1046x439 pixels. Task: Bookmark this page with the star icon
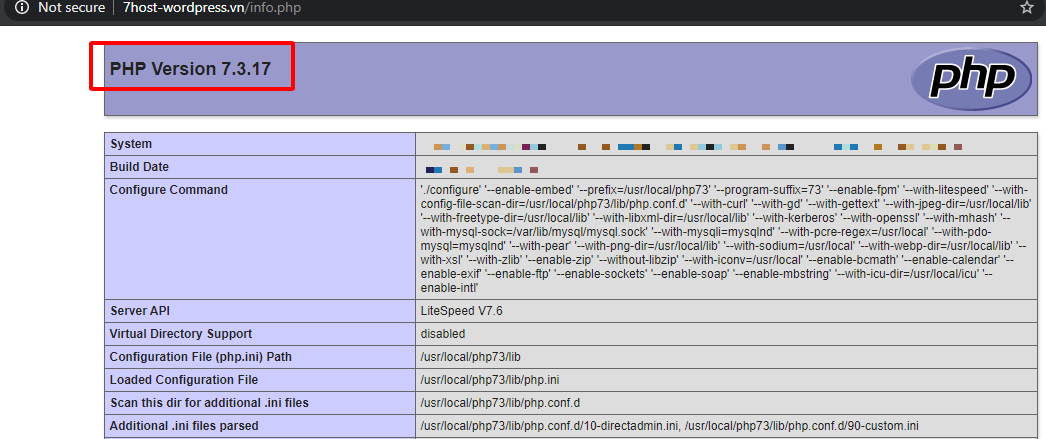1026,7
